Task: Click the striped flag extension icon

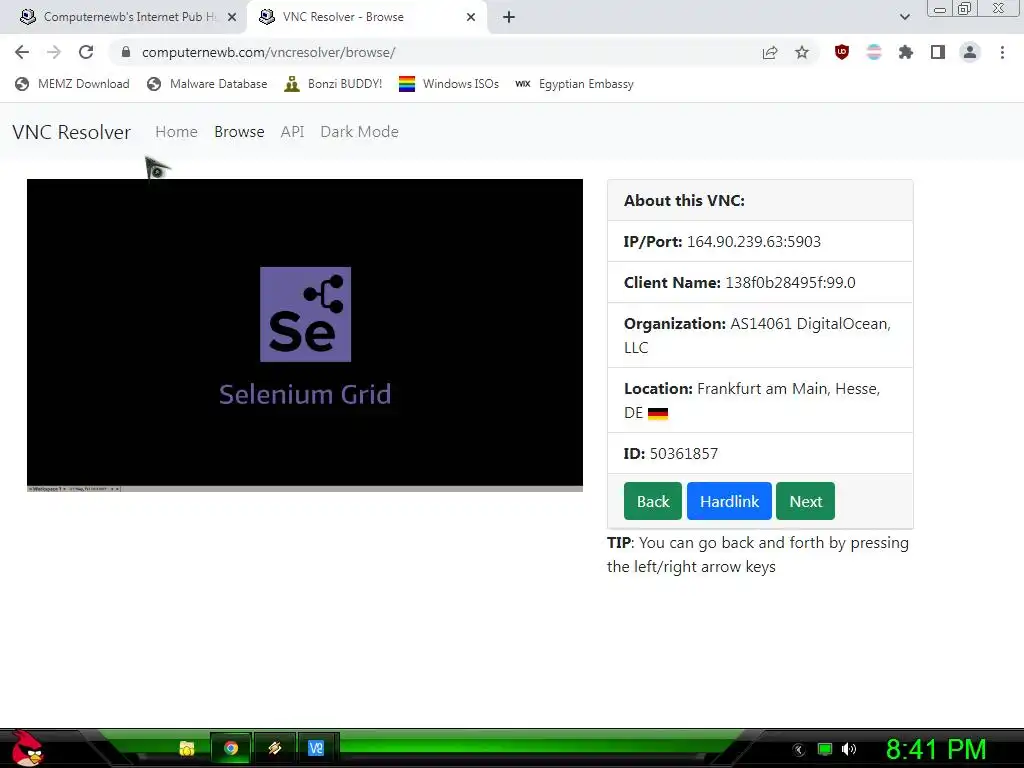Action: click(874, 52)
